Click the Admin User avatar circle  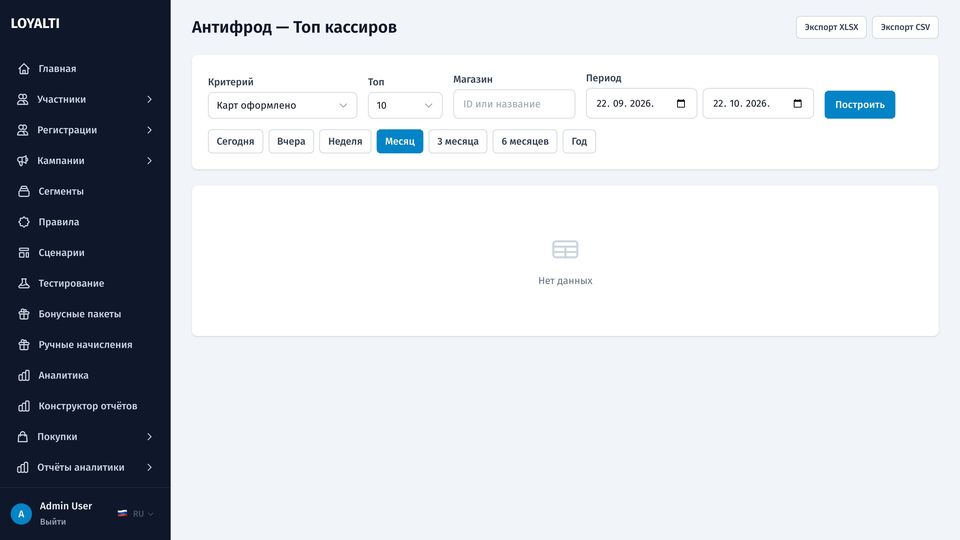pos(21,514)
